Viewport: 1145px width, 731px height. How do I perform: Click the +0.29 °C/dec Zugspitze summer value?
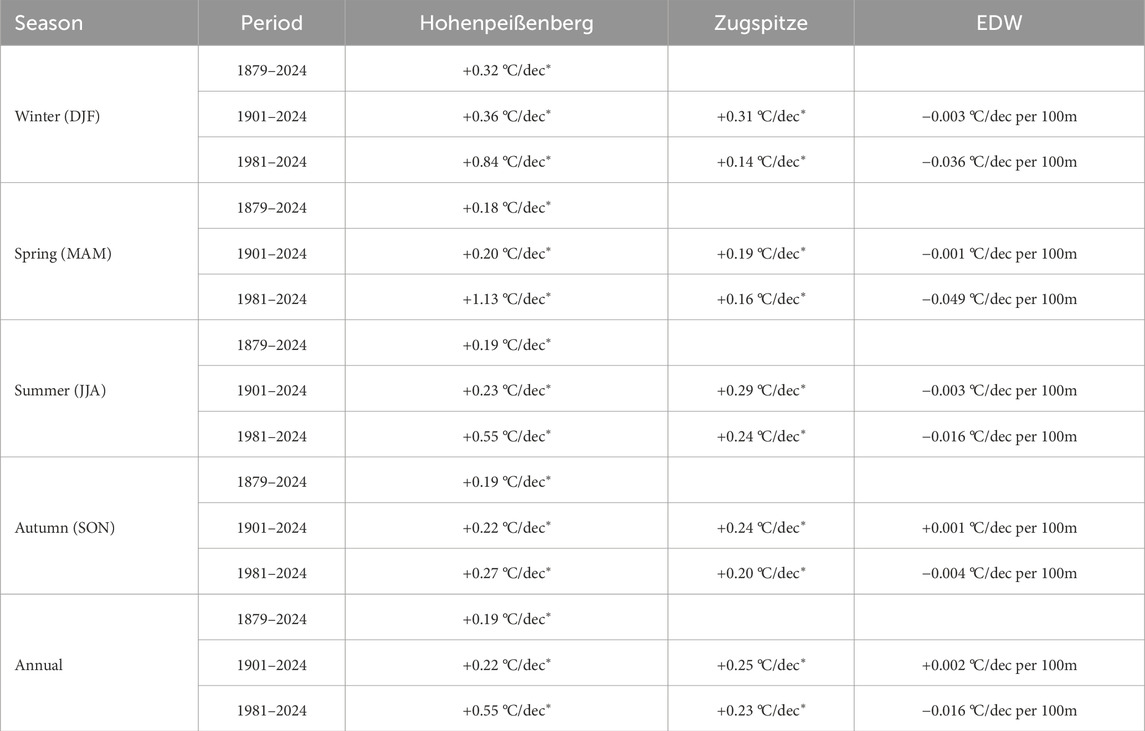760,390
